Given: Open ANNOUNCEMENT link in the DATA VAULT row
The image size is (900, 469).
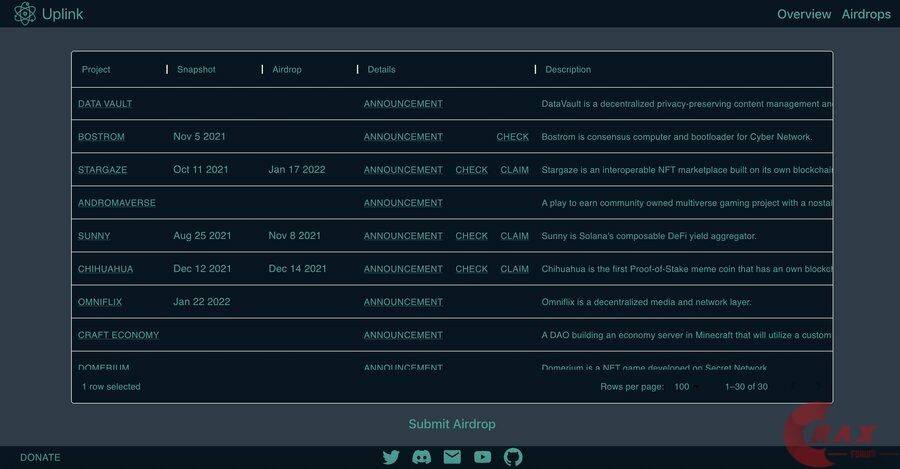Looking at the screenshot, I should (404, 104).
